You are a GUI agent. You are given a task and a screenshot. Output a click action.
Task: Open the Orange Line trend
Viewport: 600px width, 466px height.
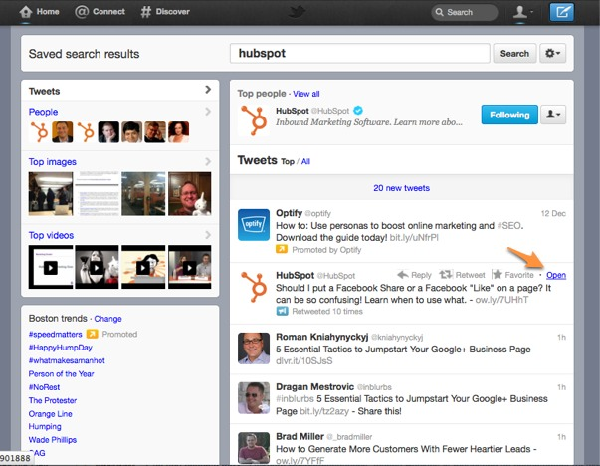click(x=51, y=414)
